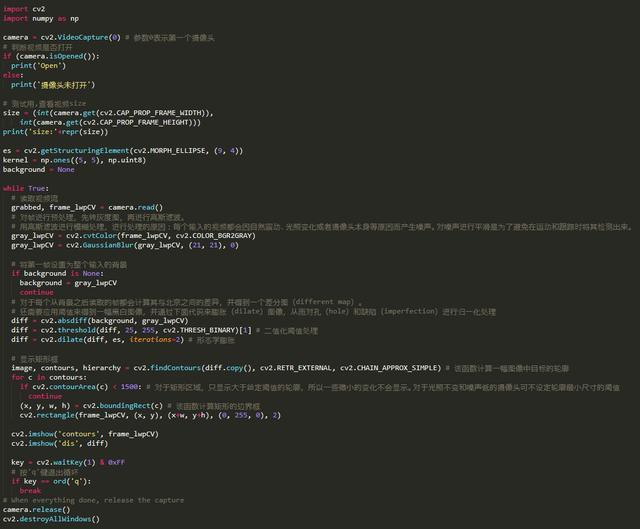Click the print('size:'+repr(size)) line

coord(56,131)
